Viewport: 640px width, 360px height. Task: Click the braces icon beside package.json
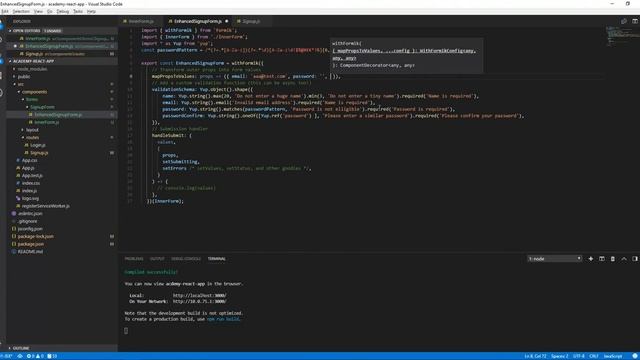14,244
